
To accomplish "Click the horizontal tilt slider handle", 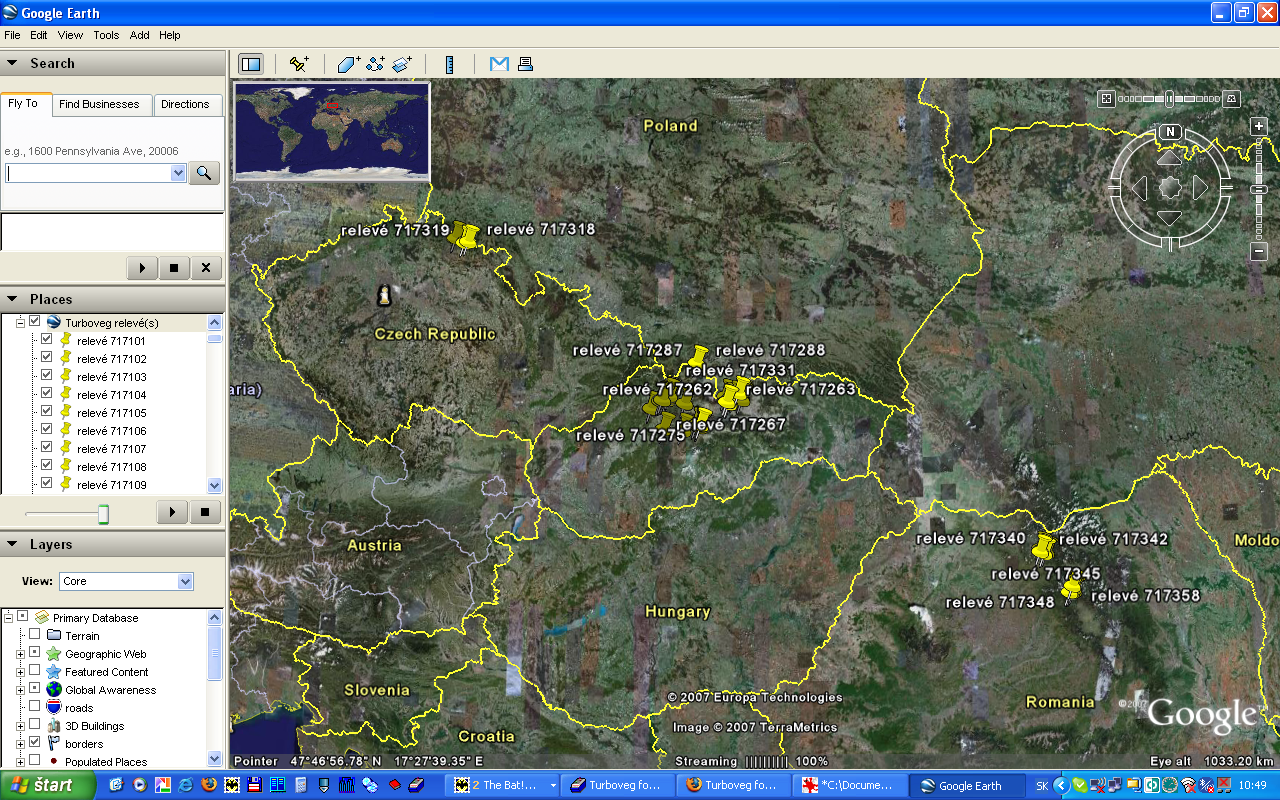I will [1169, 98].
